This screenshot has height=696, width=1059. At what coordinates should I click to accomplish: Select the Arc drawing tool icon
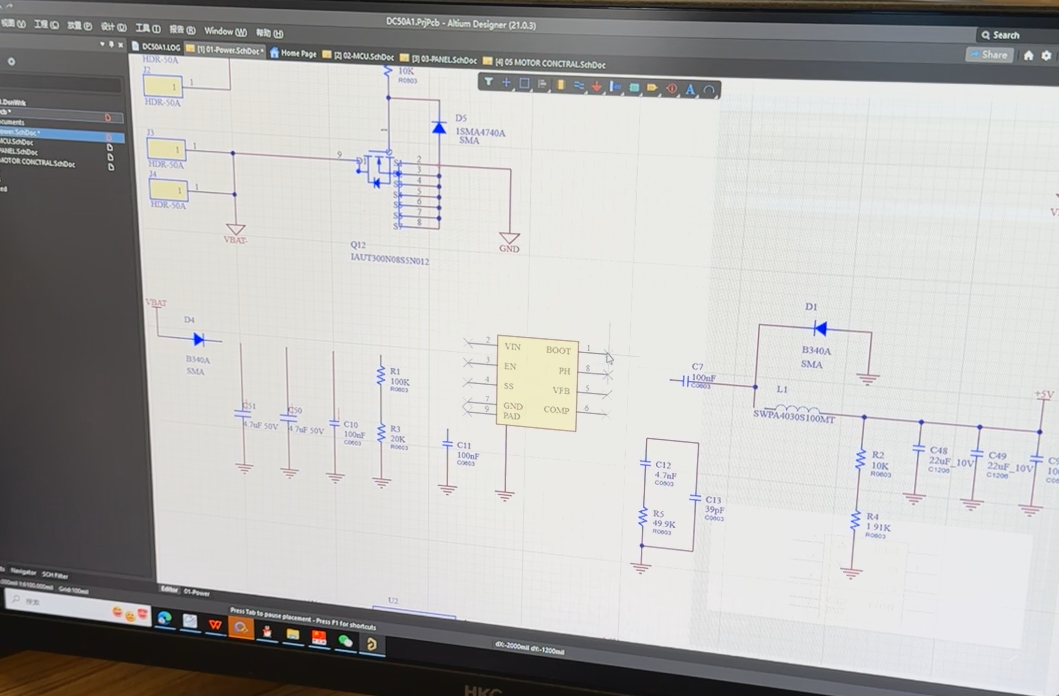point(708,90)
